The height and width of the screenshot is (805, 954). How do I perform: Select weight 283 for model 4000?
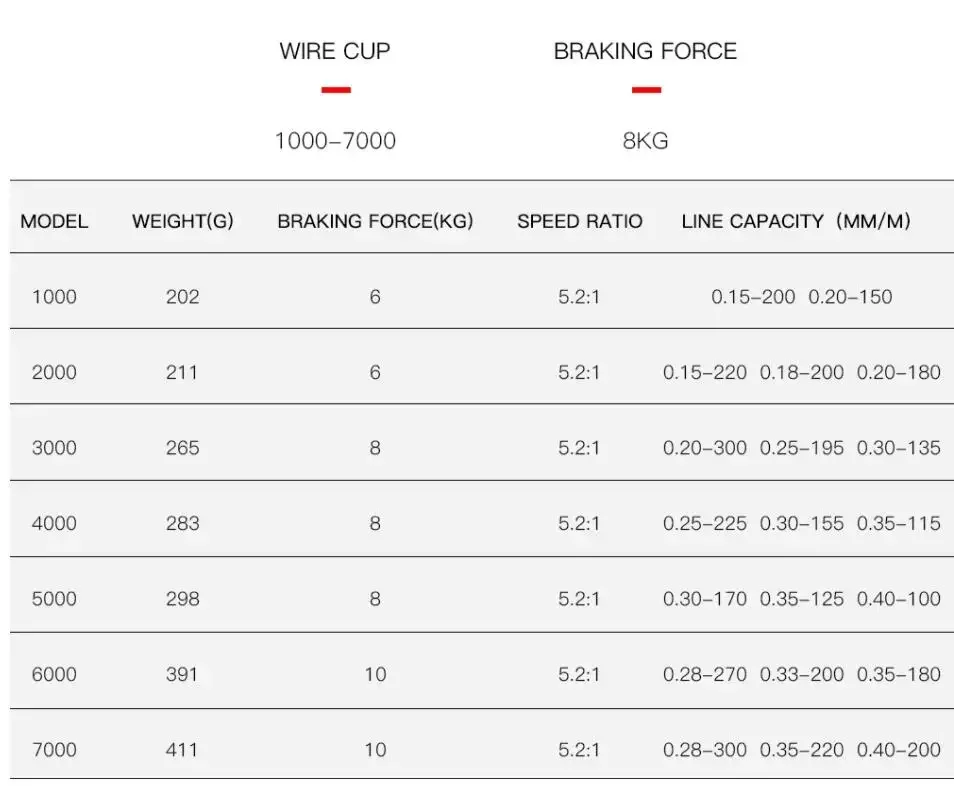click(182, 523)
